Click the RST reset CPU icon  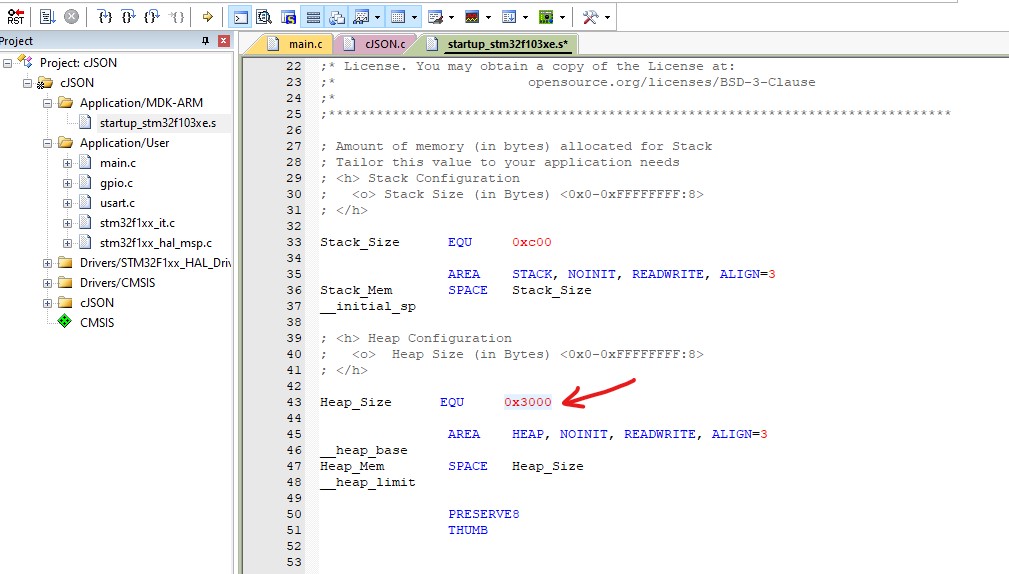pos(15,17)
